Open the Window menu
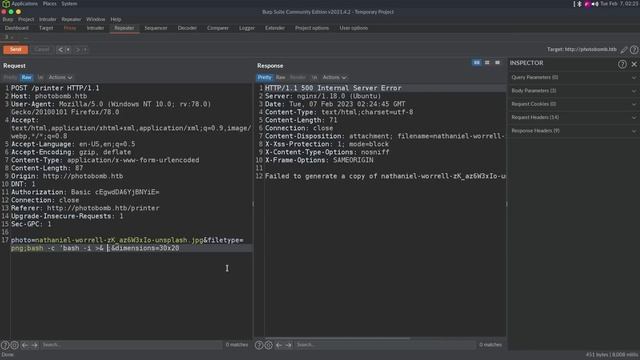Screen dimensions: 640x360 point(96,19)
